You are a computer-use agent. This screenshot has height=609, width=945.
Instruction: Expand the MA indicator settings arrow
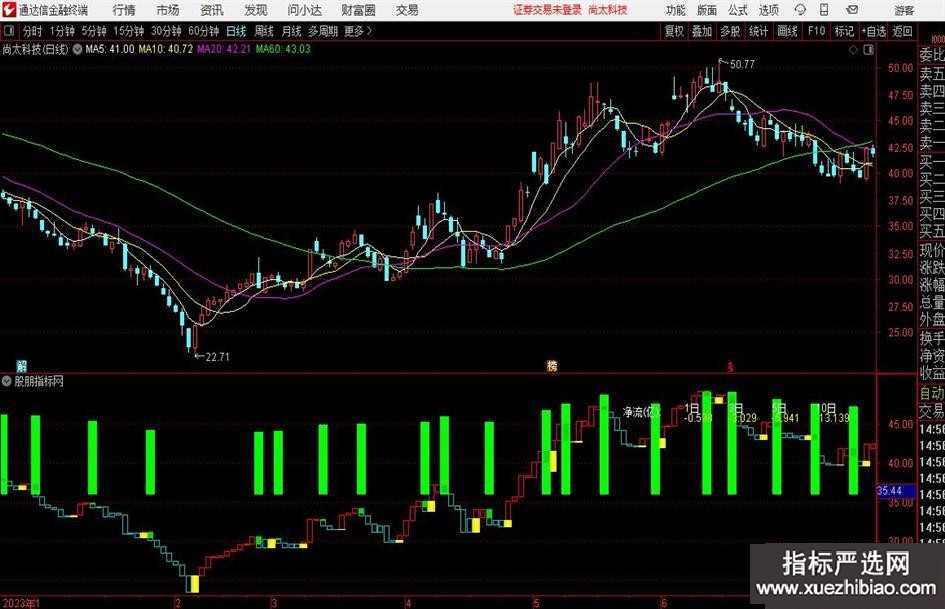(x=77, y=49)
